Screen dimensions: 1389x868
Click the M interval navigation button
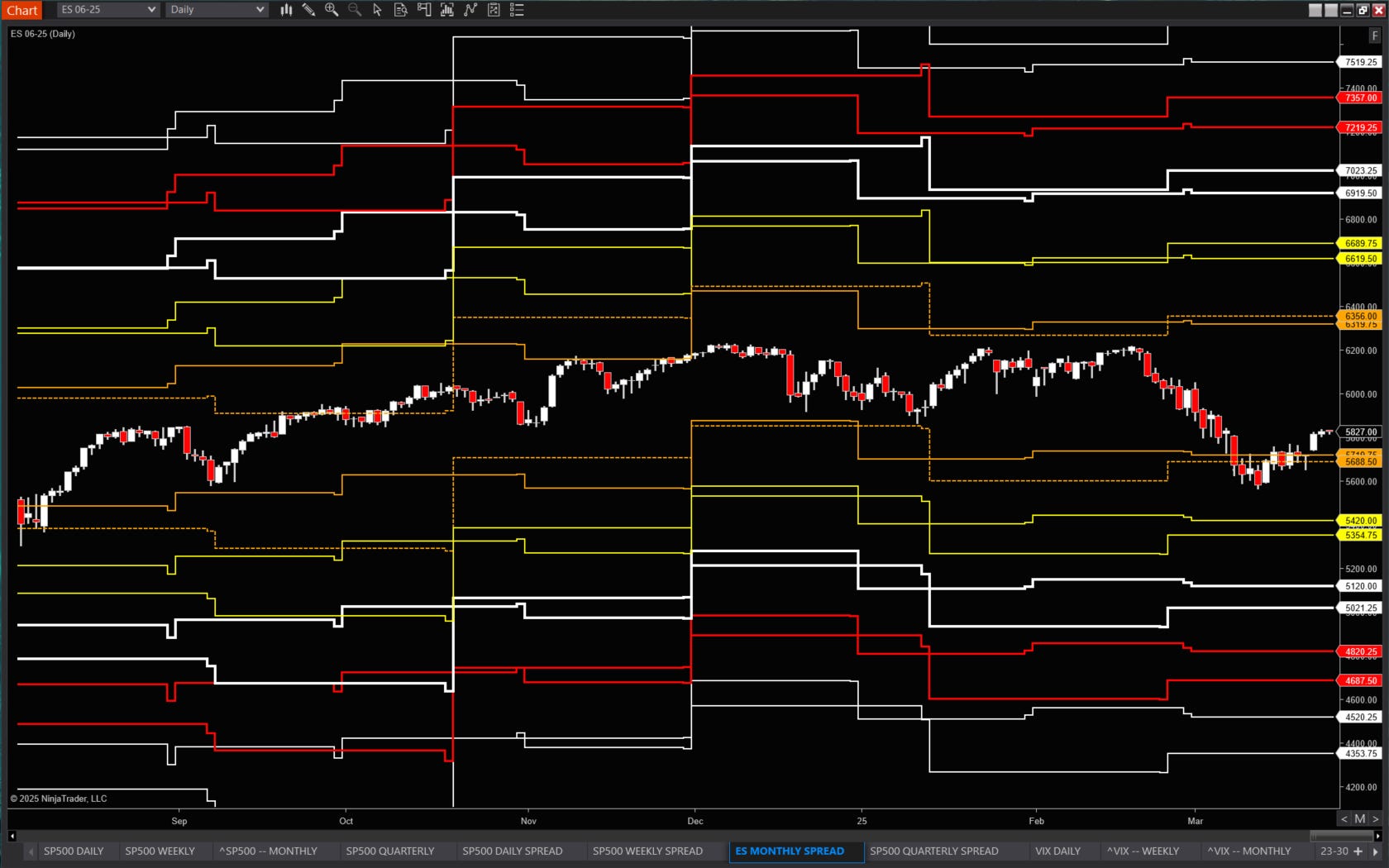click(x=1359, y=818)
